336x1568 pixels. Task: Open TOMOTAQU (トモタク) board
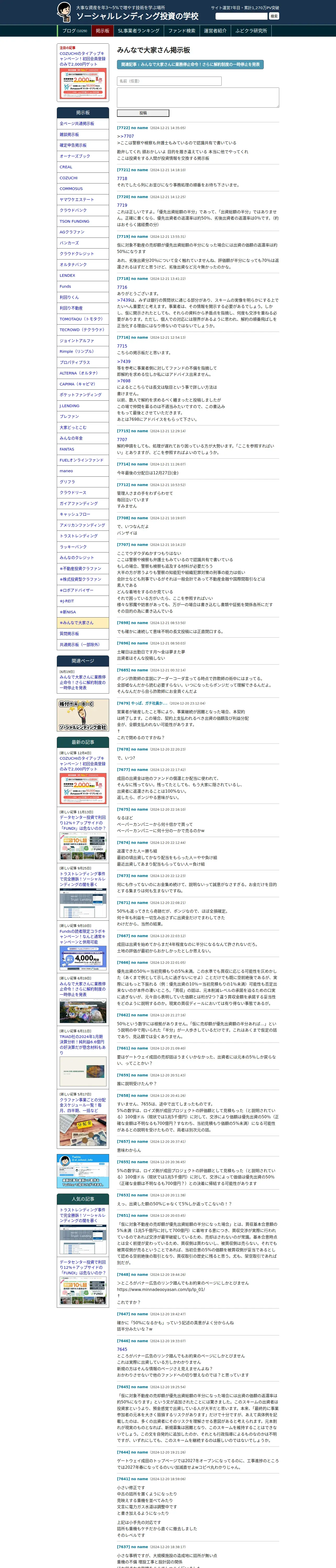click(x=83, y=319)
